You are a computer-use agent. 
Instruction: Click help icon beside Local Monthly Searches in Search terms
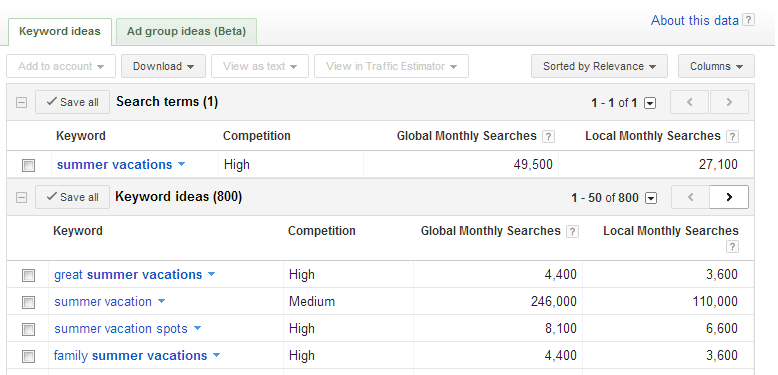(x=732, y=136)
